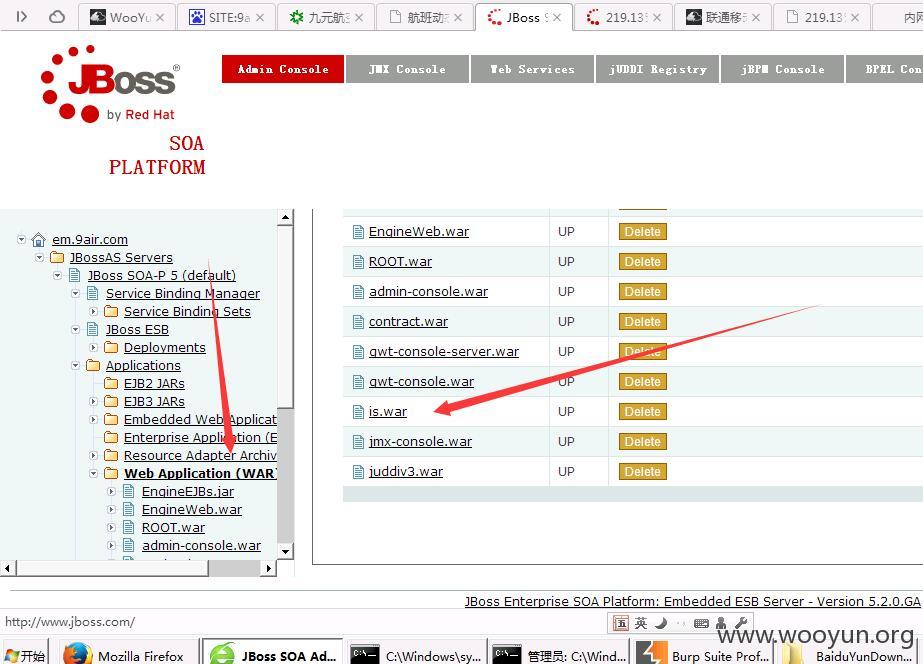Click tree panel horizontal scroll right arrow
Screen dimensions: 923x664
point(268,568)
